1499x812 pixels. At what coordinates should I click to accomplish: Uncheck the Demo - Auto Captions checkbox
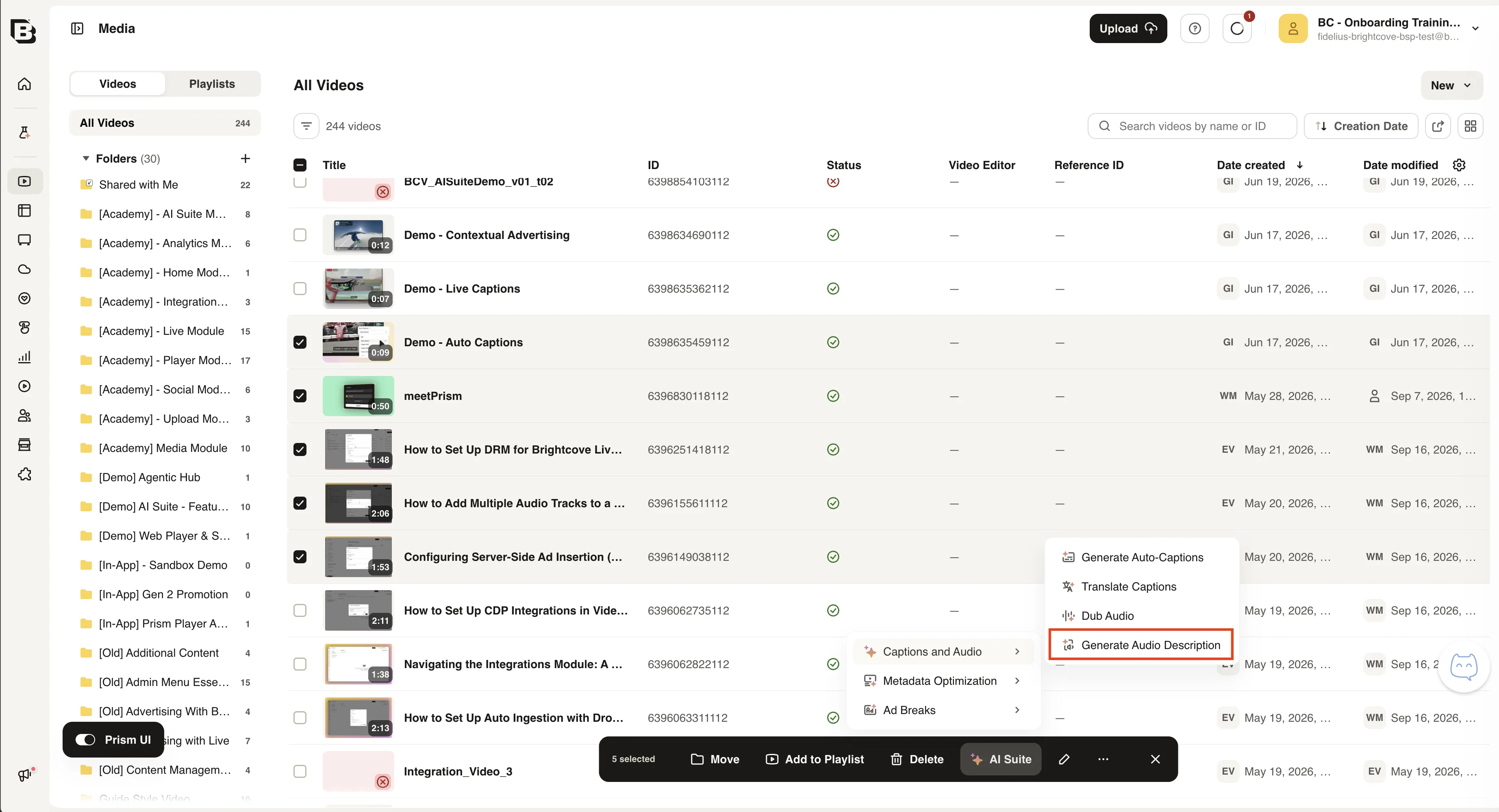pyautogui.click(x=300, y=343)
